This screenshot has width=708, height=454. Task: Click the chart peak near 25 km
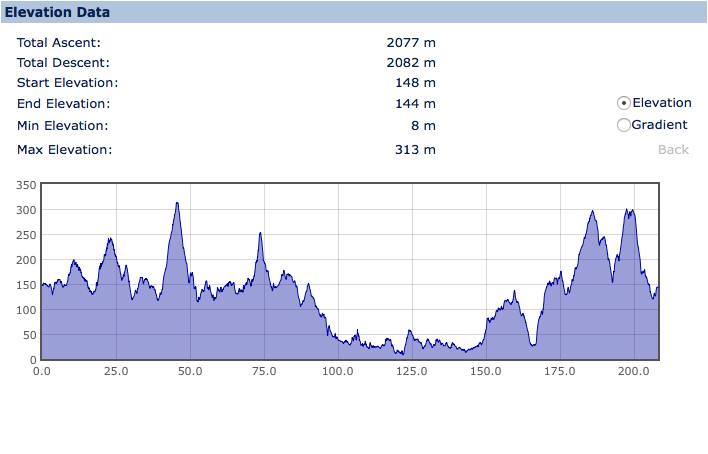click(110, 240)
